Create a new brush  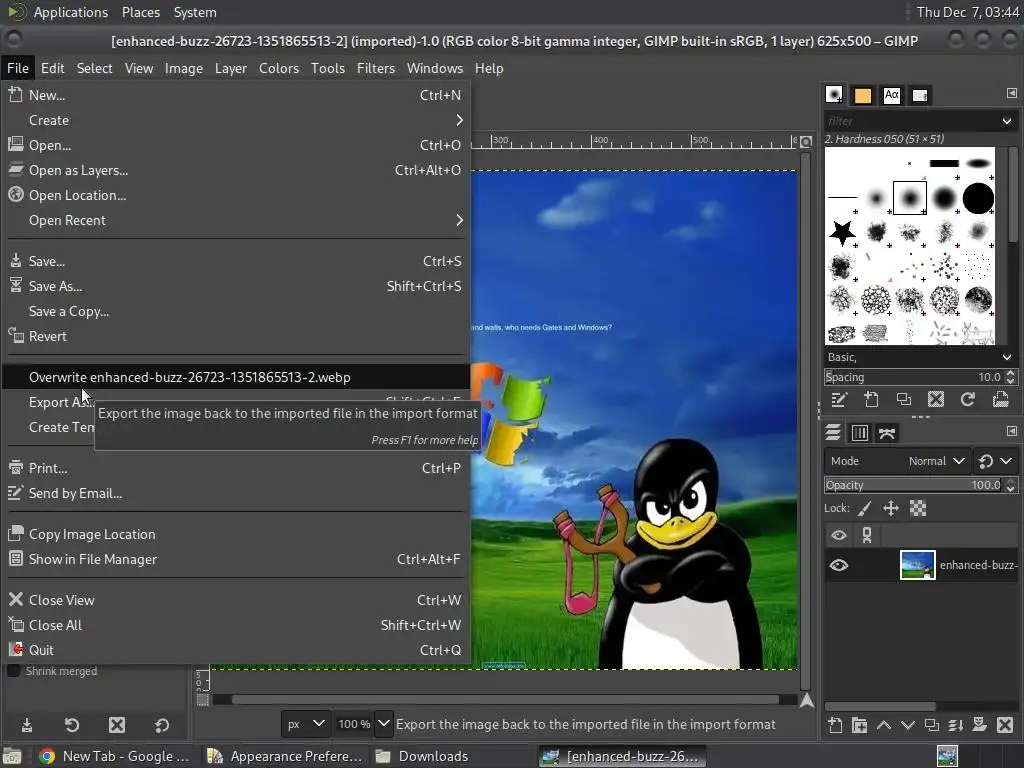click(x=871, y=400)
